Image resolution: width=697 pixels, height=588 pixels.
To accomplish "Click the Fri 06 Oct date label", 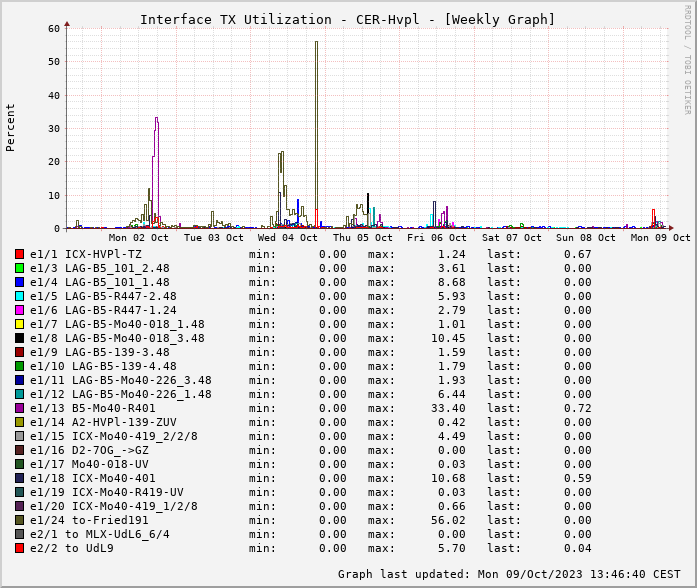I will [x=436, y=238].
